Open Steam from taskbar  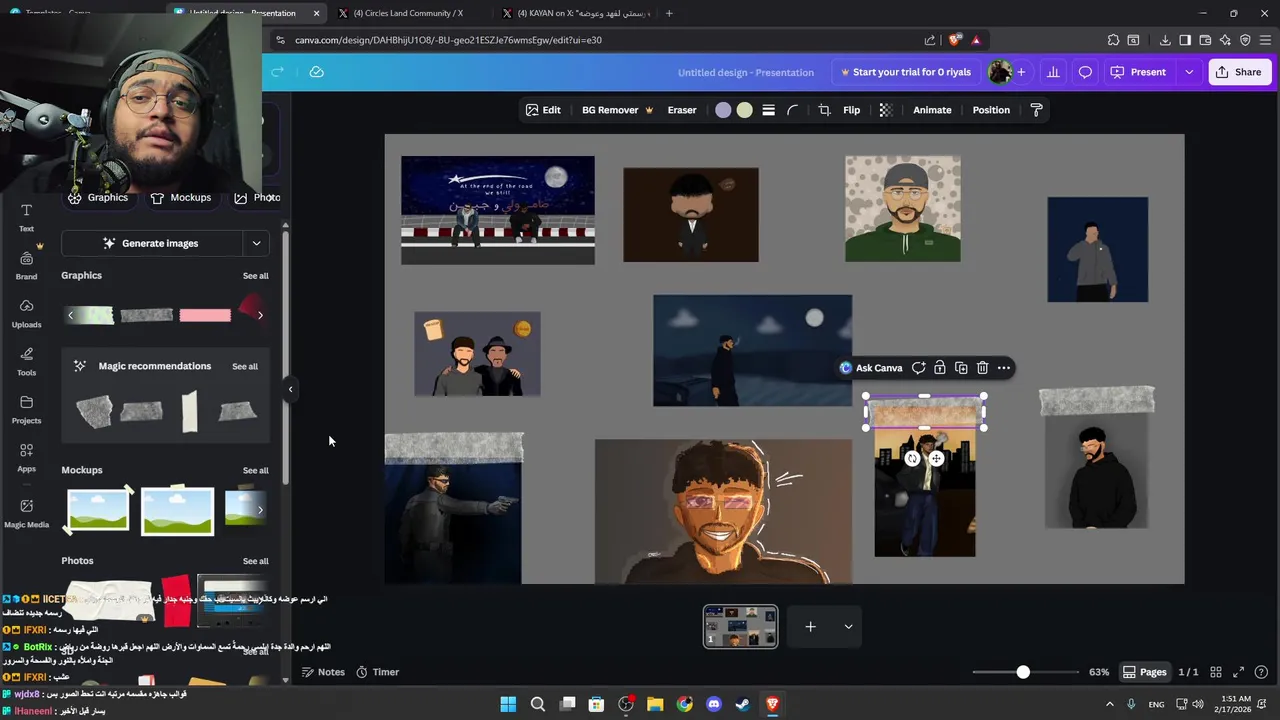pos(743,704)
